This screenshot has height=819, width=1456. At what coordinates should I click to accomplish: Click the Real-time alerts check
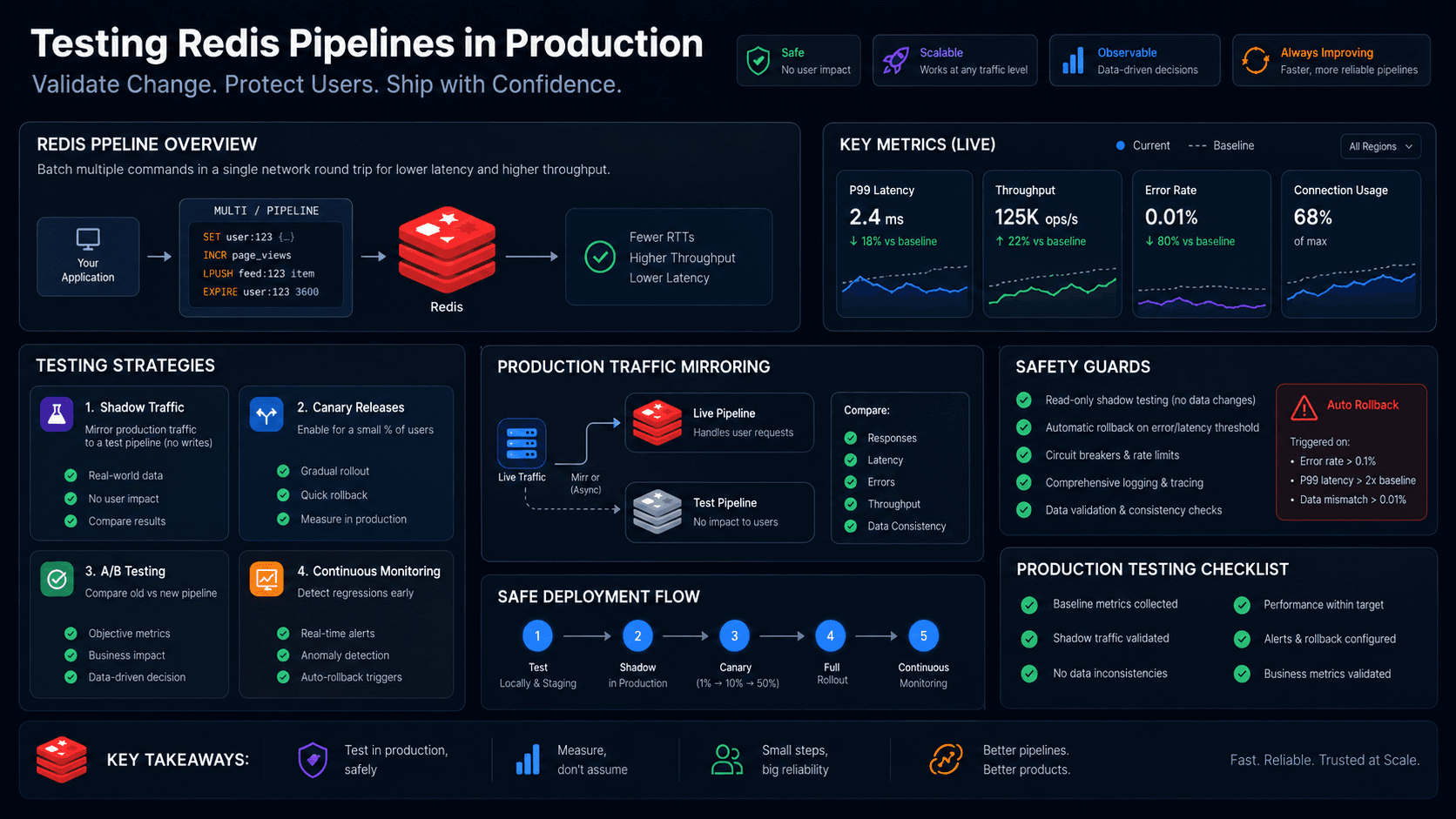[283, 634]
